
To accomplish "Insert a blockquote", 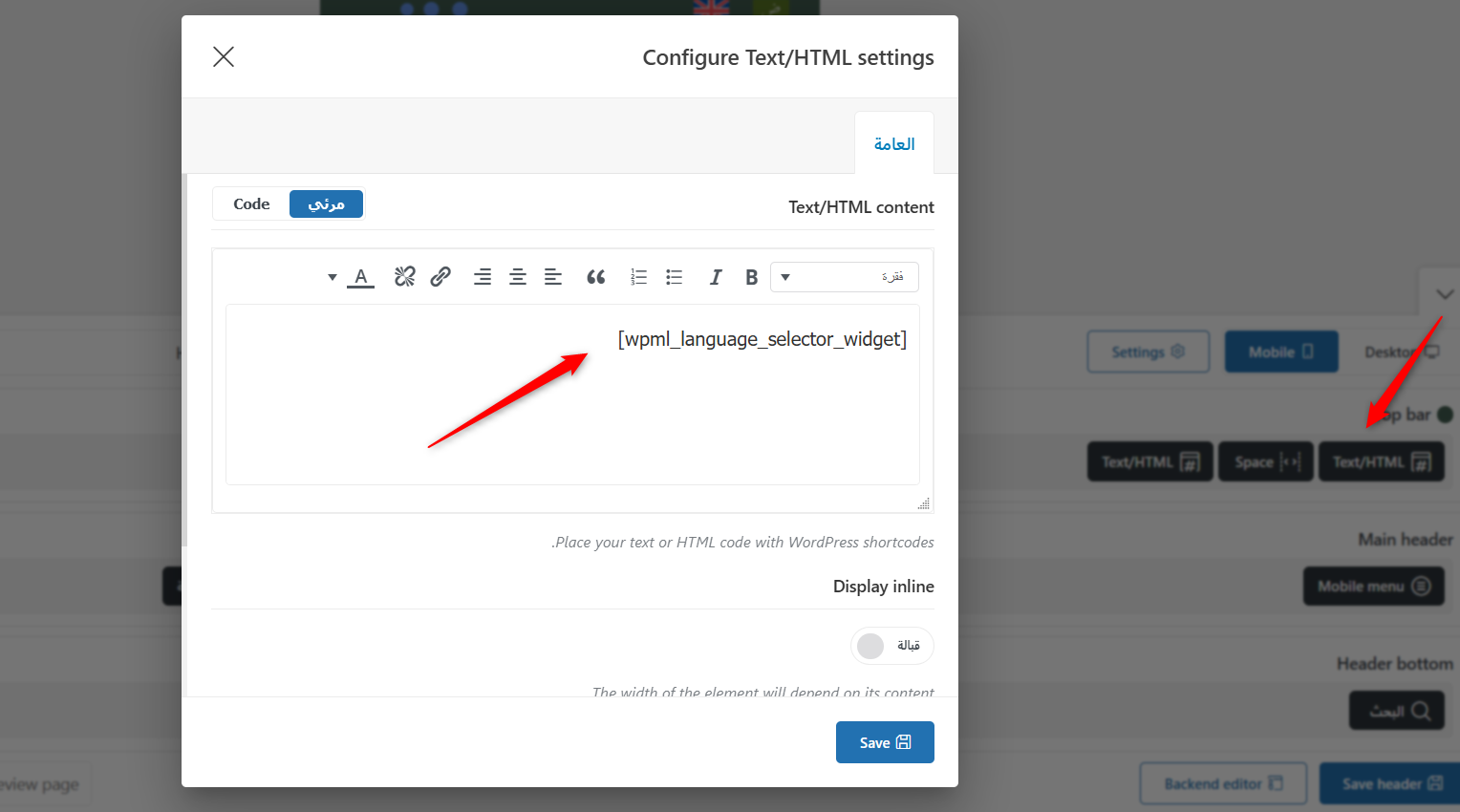I will [x=596, y=277].
